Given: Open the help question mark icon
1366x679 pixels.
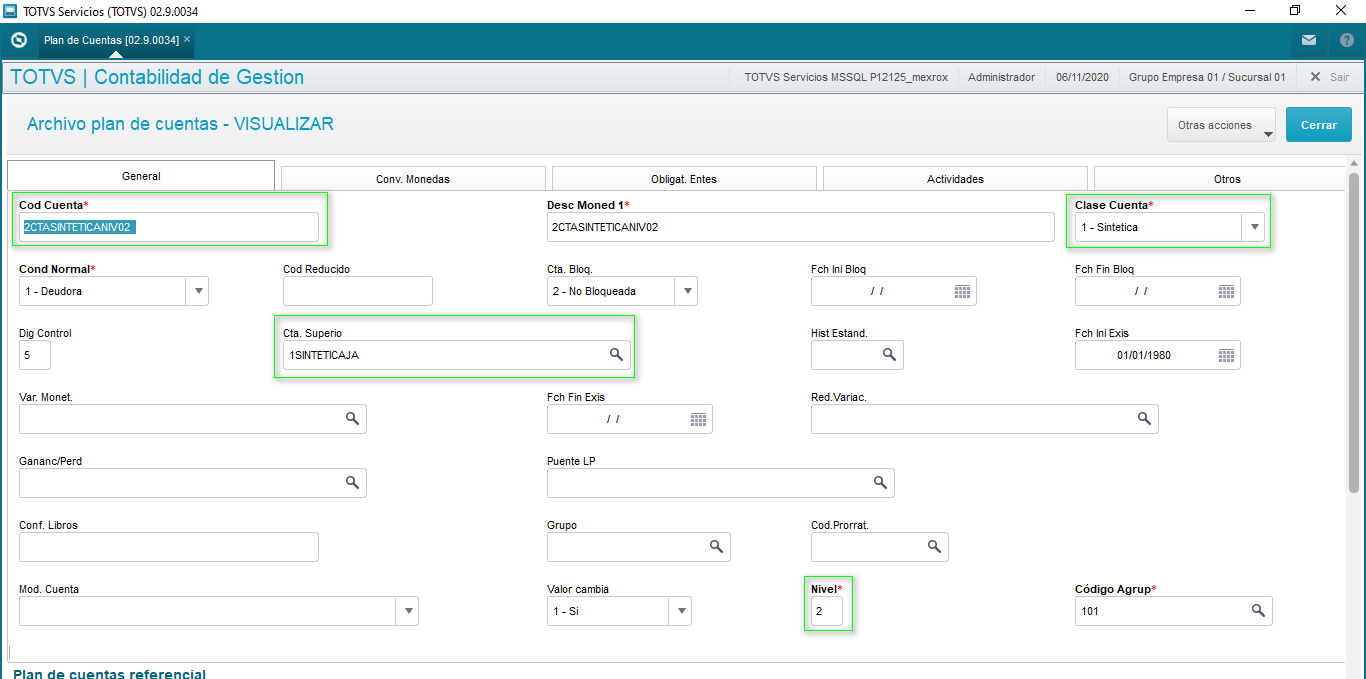Looking at the screenshot, I should pyautogui.click(x=1347, y=40).
